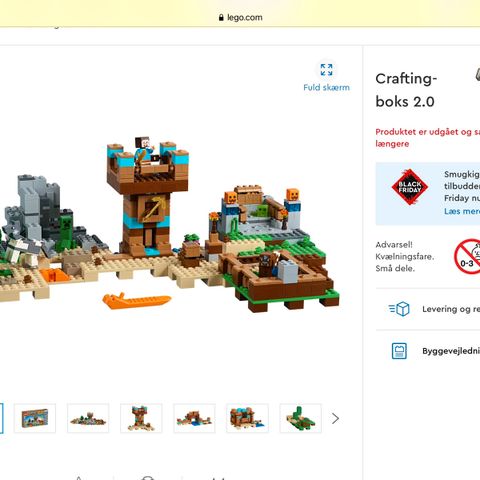The height and width of the screenshot is (480, 480).
Task: Select the brown house with water thumbnail
Action: coord(247,418)
